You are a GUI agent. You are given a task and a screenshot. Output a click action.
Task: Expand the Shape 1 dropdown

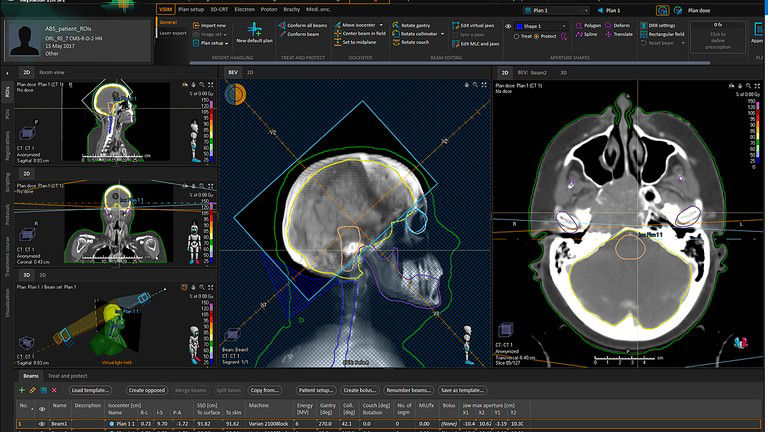(545, 24)
